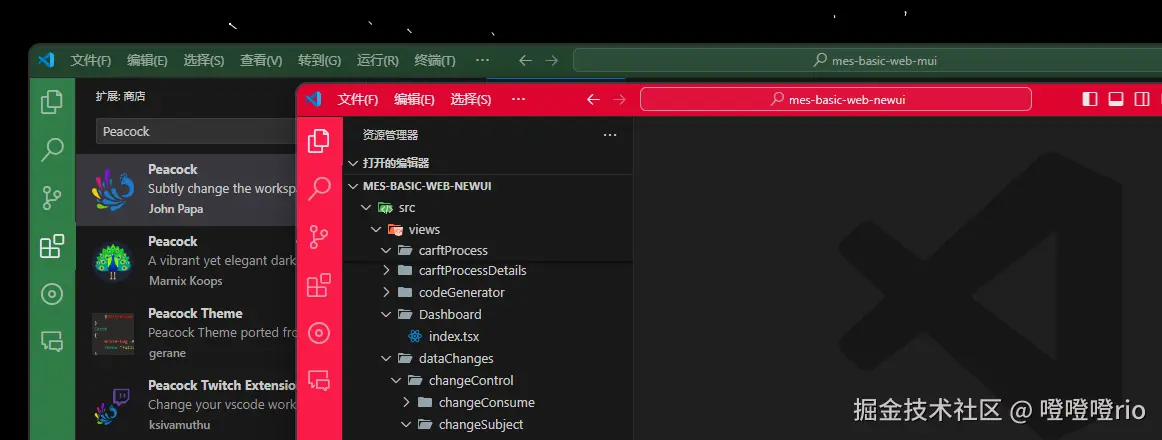Open Search in the green window activity bar
This screenshot has height=440, width=1162.
click(x=51, y=149)
